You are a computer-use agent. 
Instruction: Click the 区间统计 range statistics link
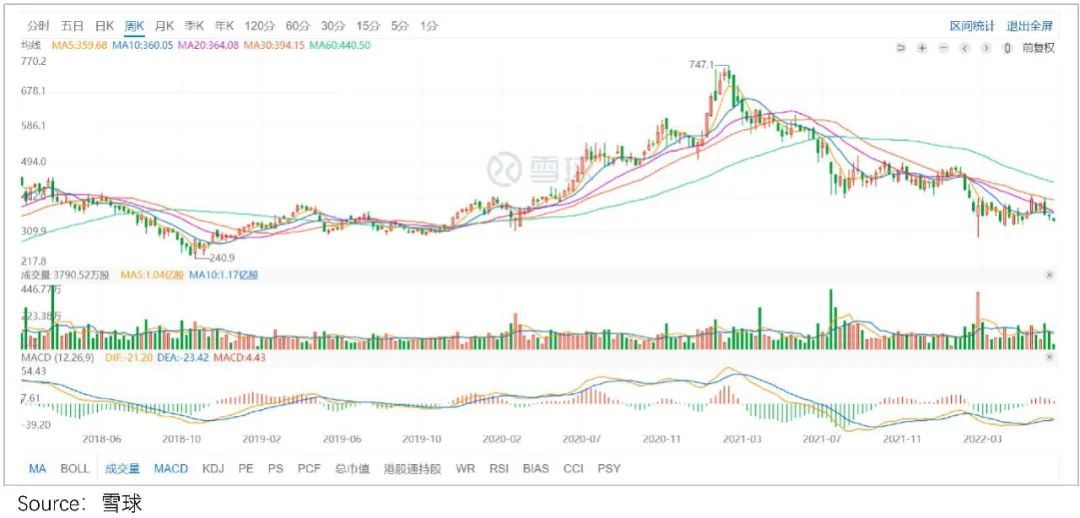coord(972,25)
